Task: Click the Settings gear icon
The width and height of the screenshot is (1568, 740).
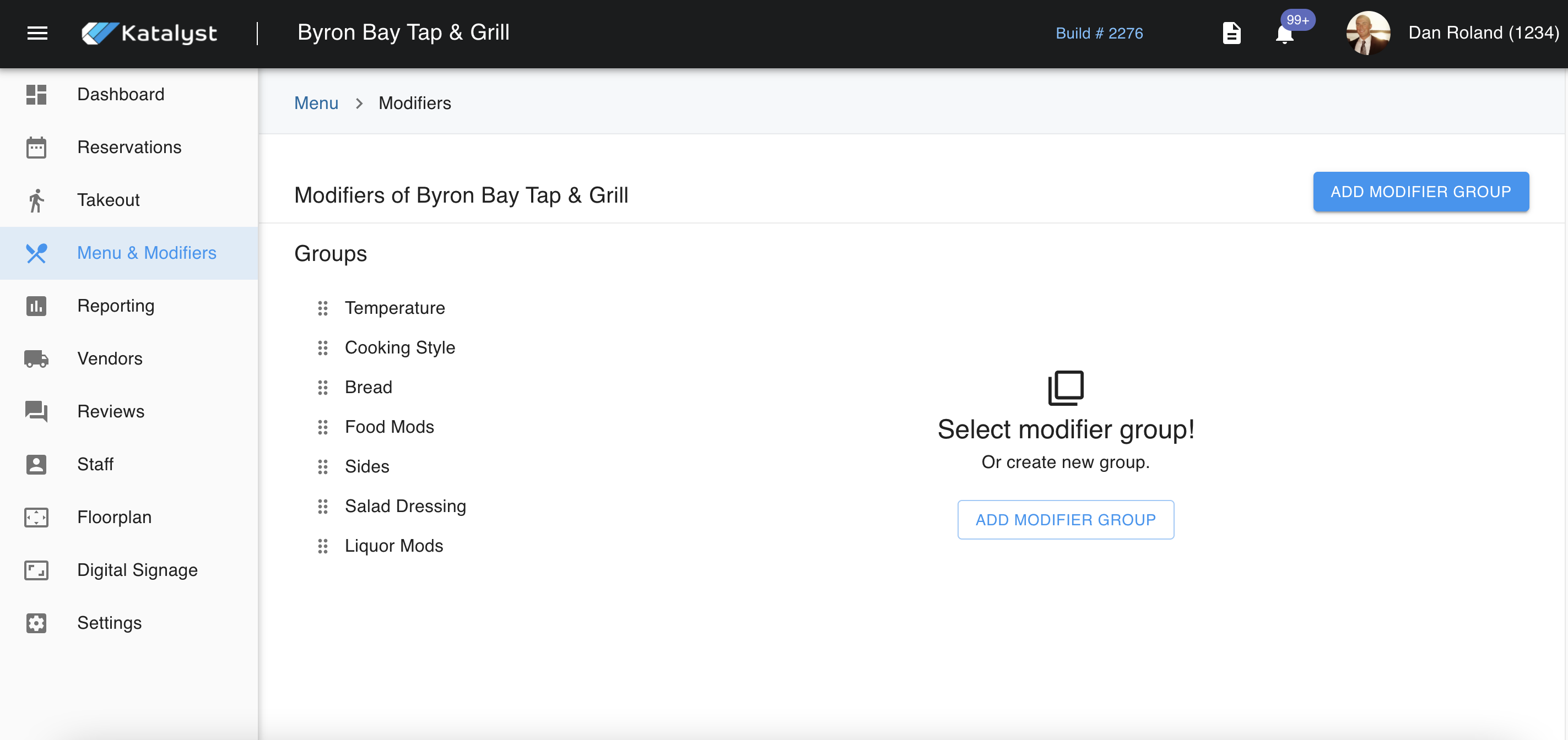Action: pyautogui.click(x=36, y=623)
